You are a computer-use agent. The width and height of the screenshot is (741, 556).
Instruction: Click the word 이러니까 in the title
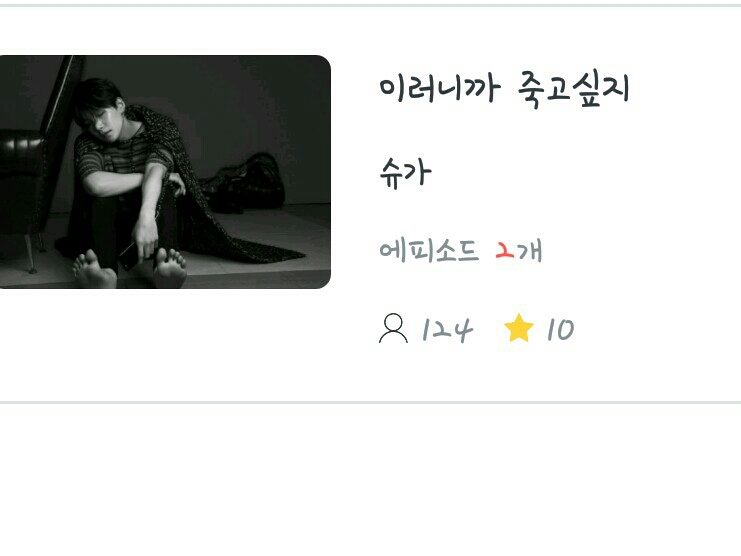tap(439, 90)
